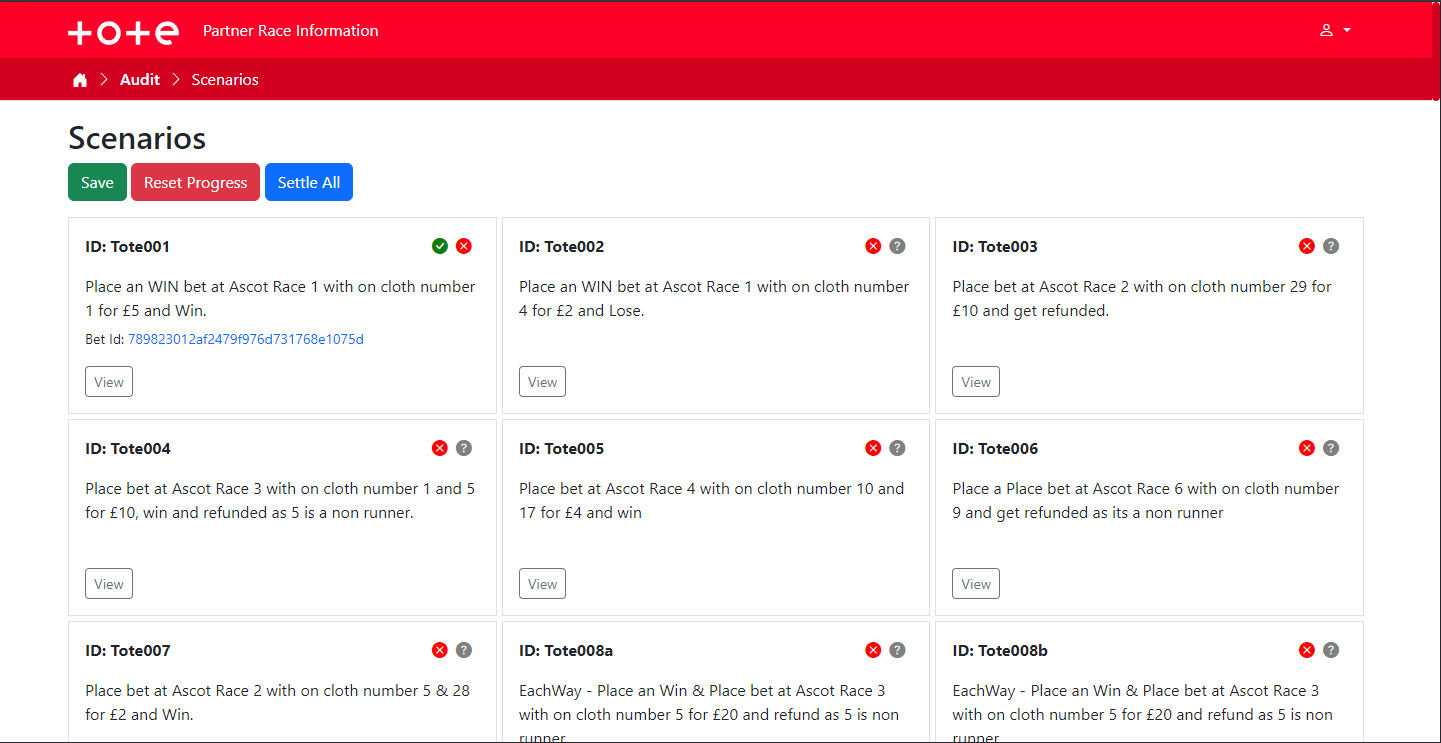The image size is (1441, 743).
Task: Click grey question icon on Tote008a card
Action: (897, 650)
